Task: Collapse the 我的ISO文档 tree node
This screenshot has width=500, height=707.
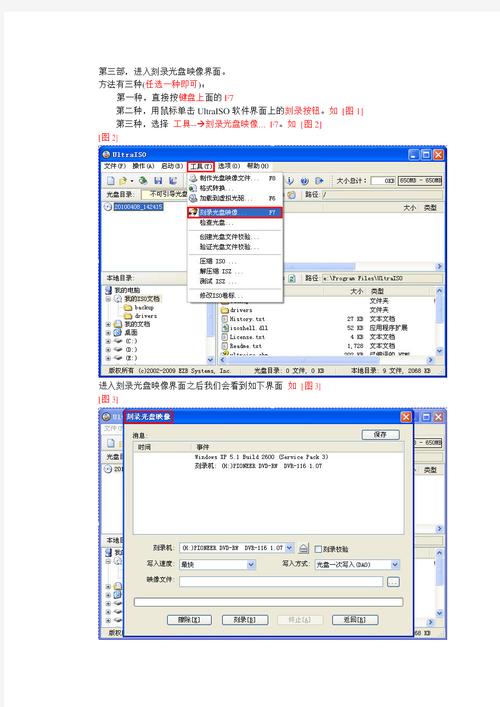Action: pyautogui.click(x=108, y=299)
